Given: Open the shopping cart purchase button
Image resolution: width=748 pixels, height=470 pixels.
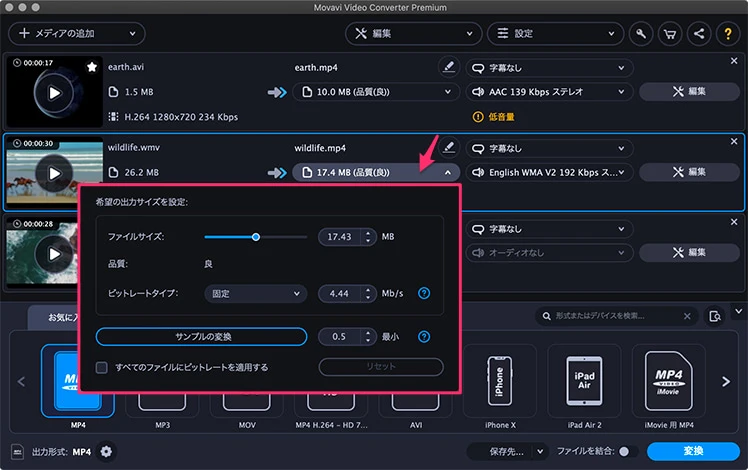Looking at the screenshot, I should 670,34.
